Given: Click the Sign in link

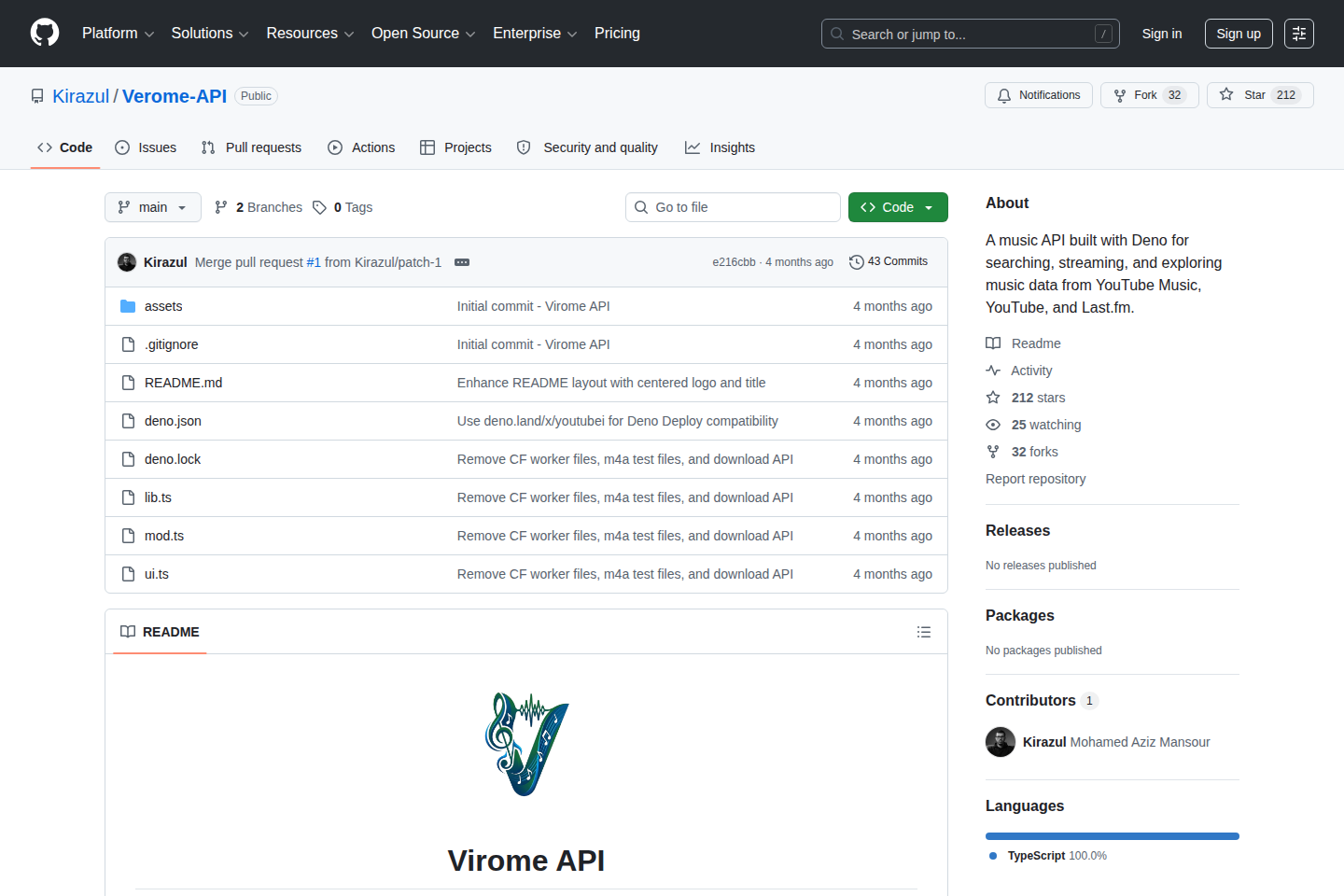Looking at the screenshot, I should [1162, 34].
